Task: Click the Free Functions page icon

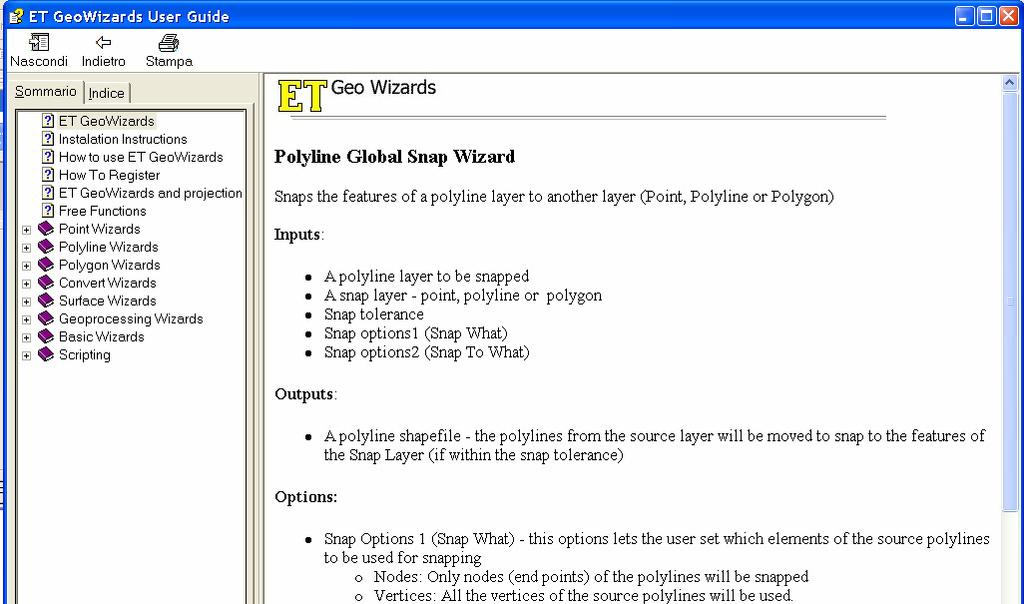Action: click(x=48, y=210)
